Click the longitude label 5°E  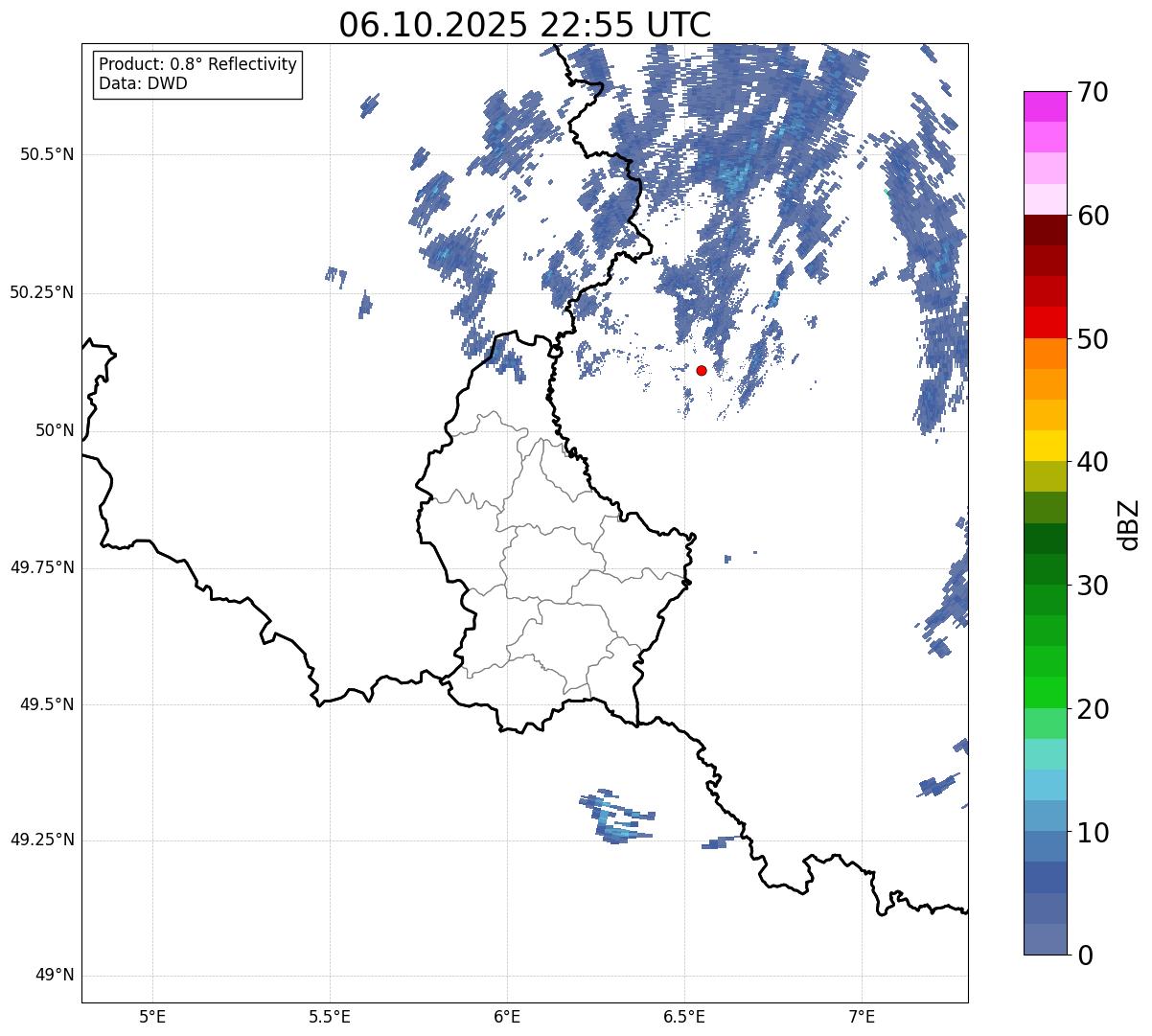152,1016
